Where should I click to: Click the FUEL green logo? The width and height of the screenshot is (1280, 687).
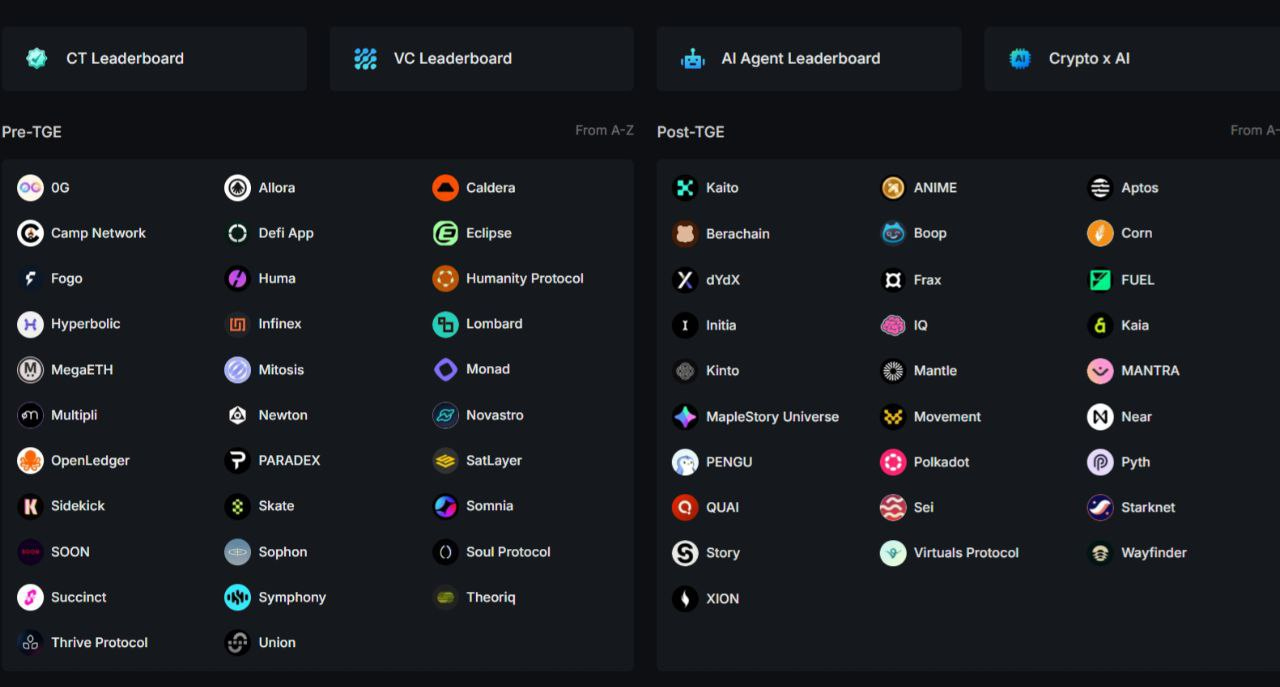click(1100, 280)
